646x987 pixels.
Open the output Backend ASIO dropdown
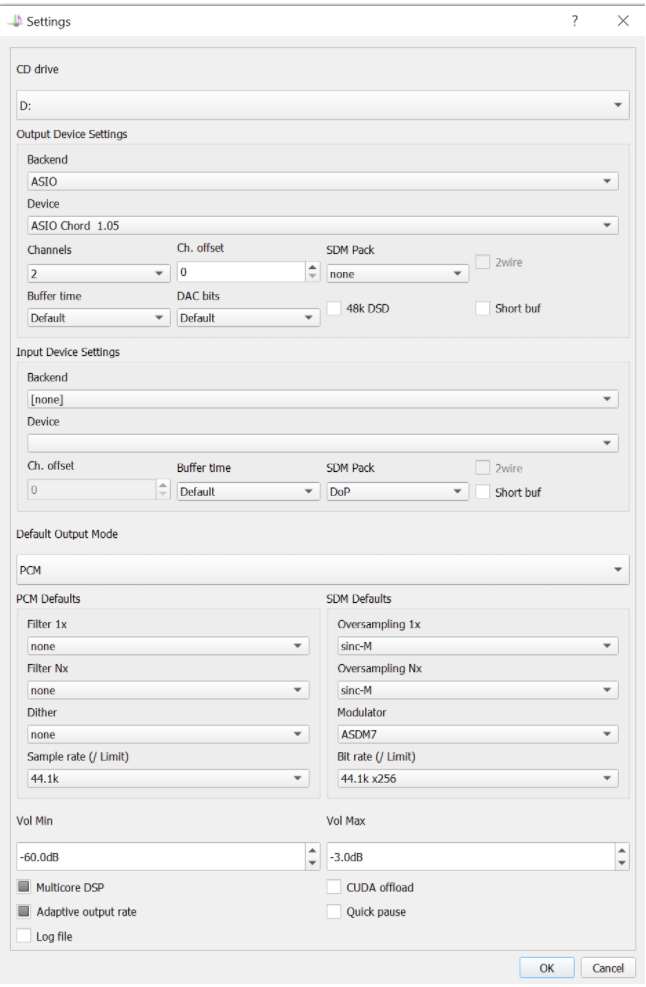(x=322, y=181)
